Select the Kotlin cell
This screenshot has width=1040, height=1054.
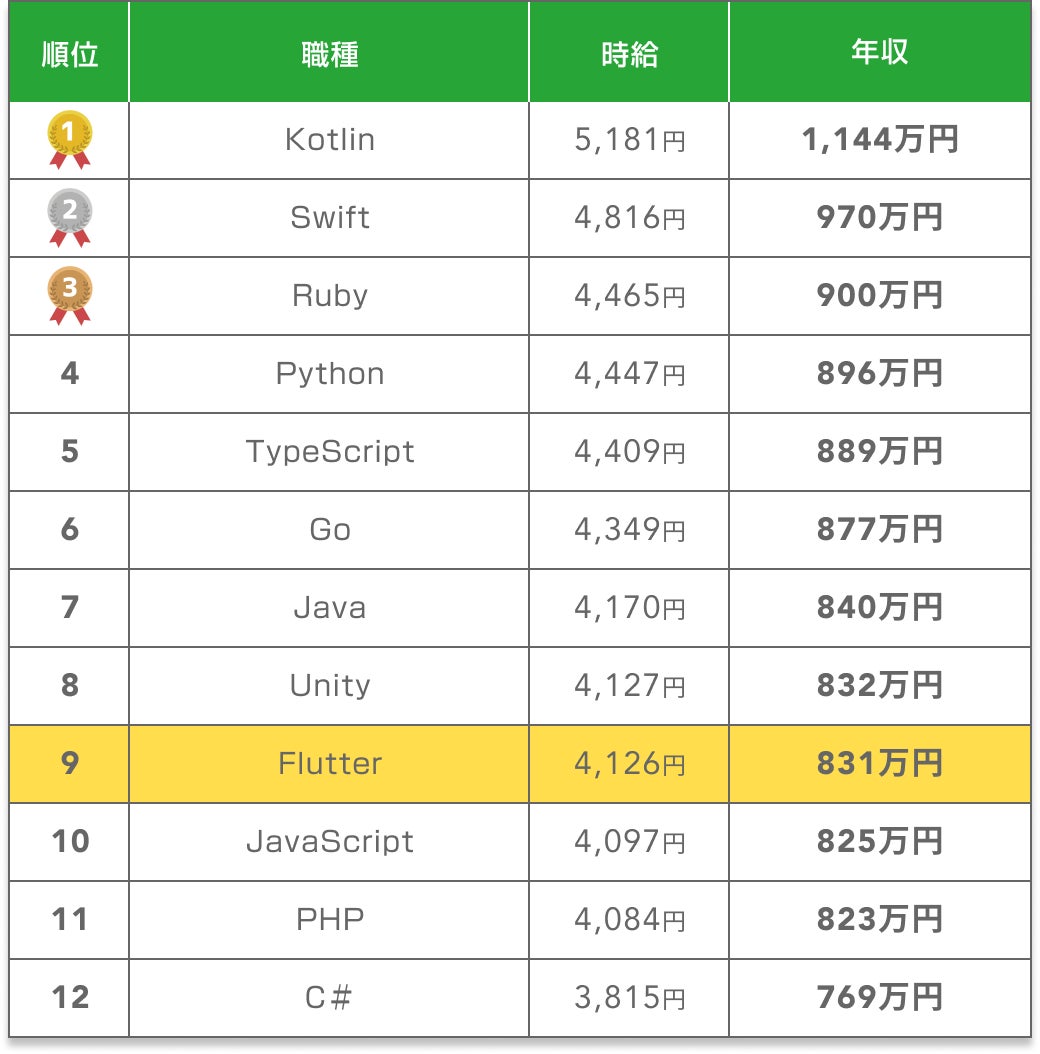point(329,140)
